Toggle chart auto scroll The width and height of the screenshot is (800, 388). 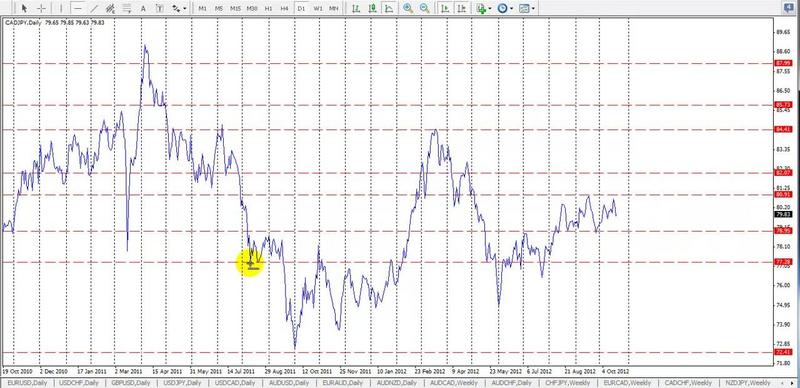[x=445, y=8]
